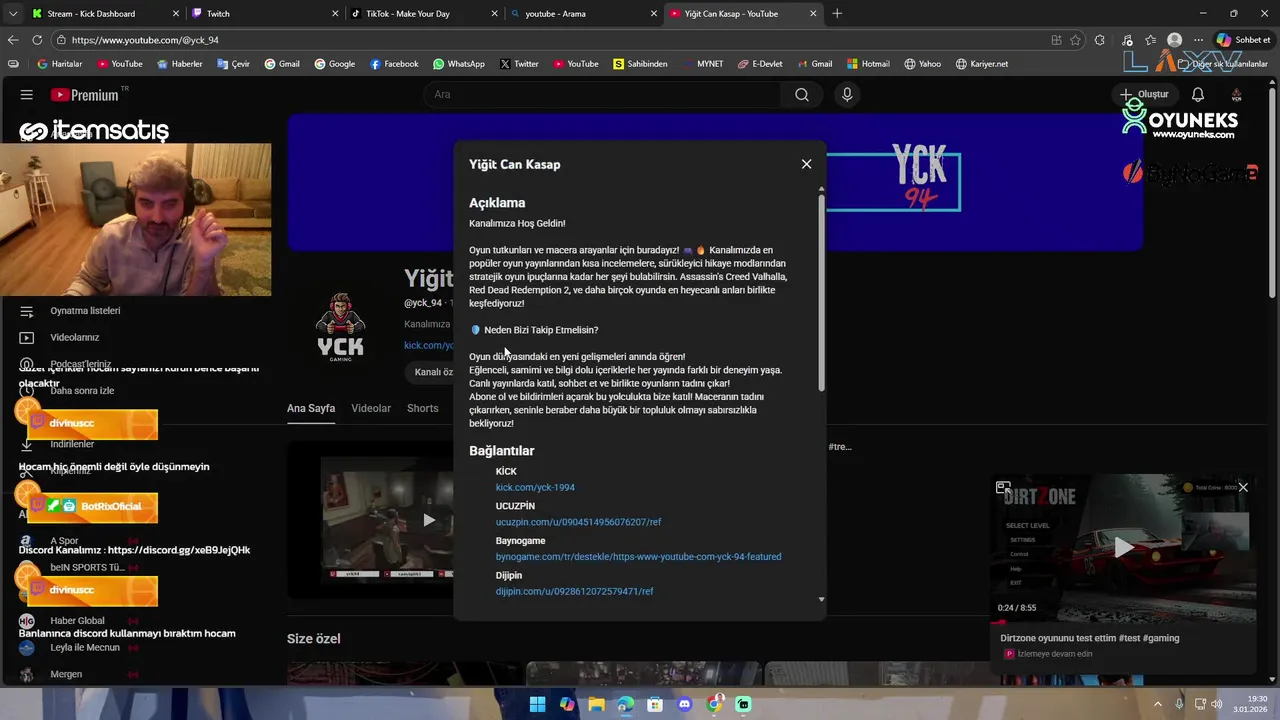Open Microsoft Store from taskbar
Image resolution: width=1280 pixels, height=720 pixels.
pos(655,704)
